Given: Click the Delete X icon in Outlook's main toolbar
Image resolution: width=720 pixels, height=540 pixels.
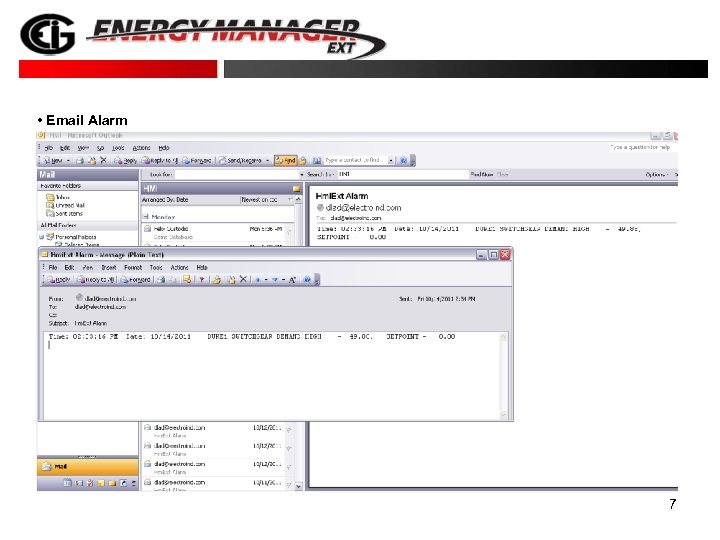Looking at the screenshot, I should (x=103, y=160).
